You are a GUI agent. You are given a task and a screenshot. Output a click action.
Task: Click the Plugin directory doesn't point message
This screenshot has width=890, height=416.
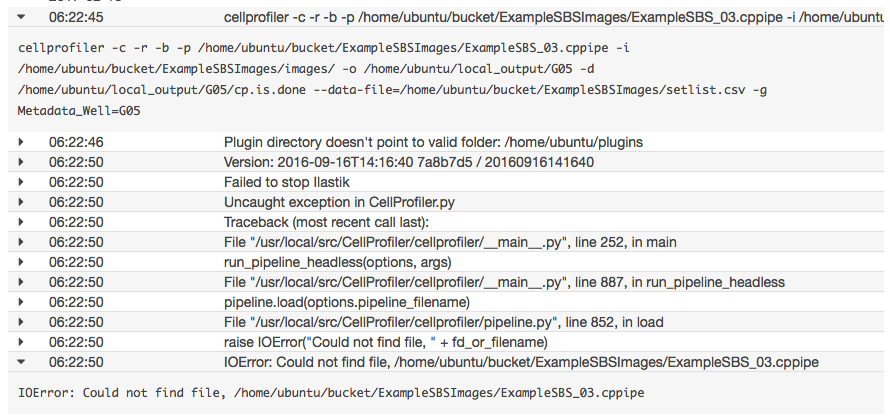coord(433,142)
